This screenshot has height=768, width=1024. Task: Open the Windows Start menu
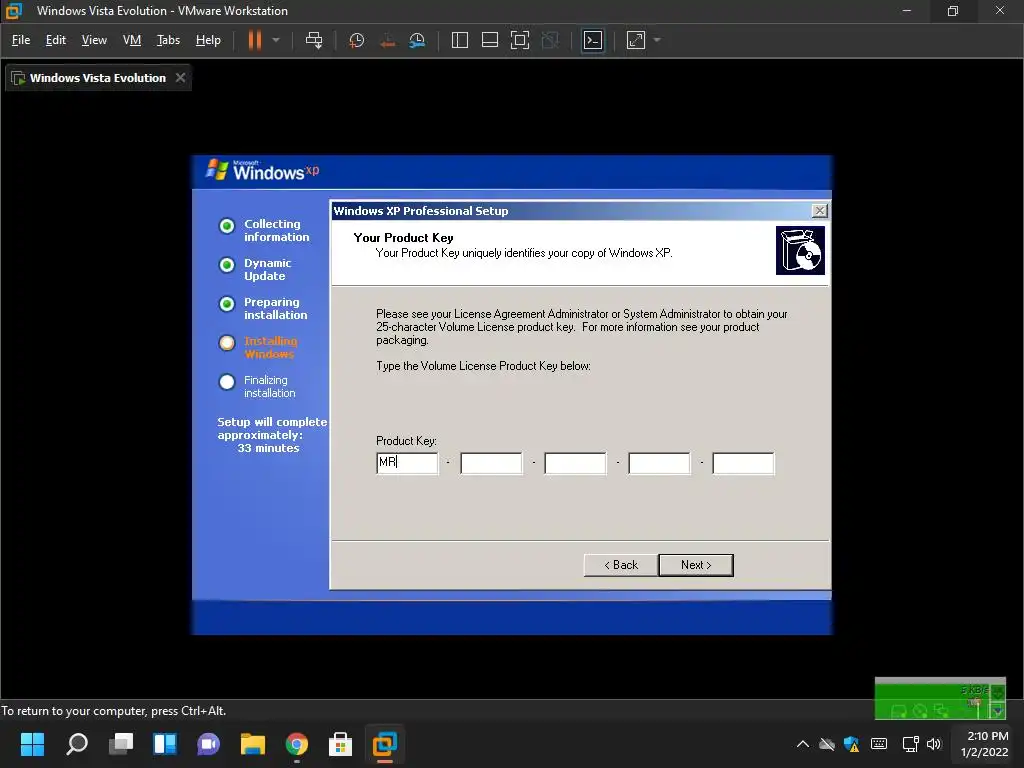[32, 744]
